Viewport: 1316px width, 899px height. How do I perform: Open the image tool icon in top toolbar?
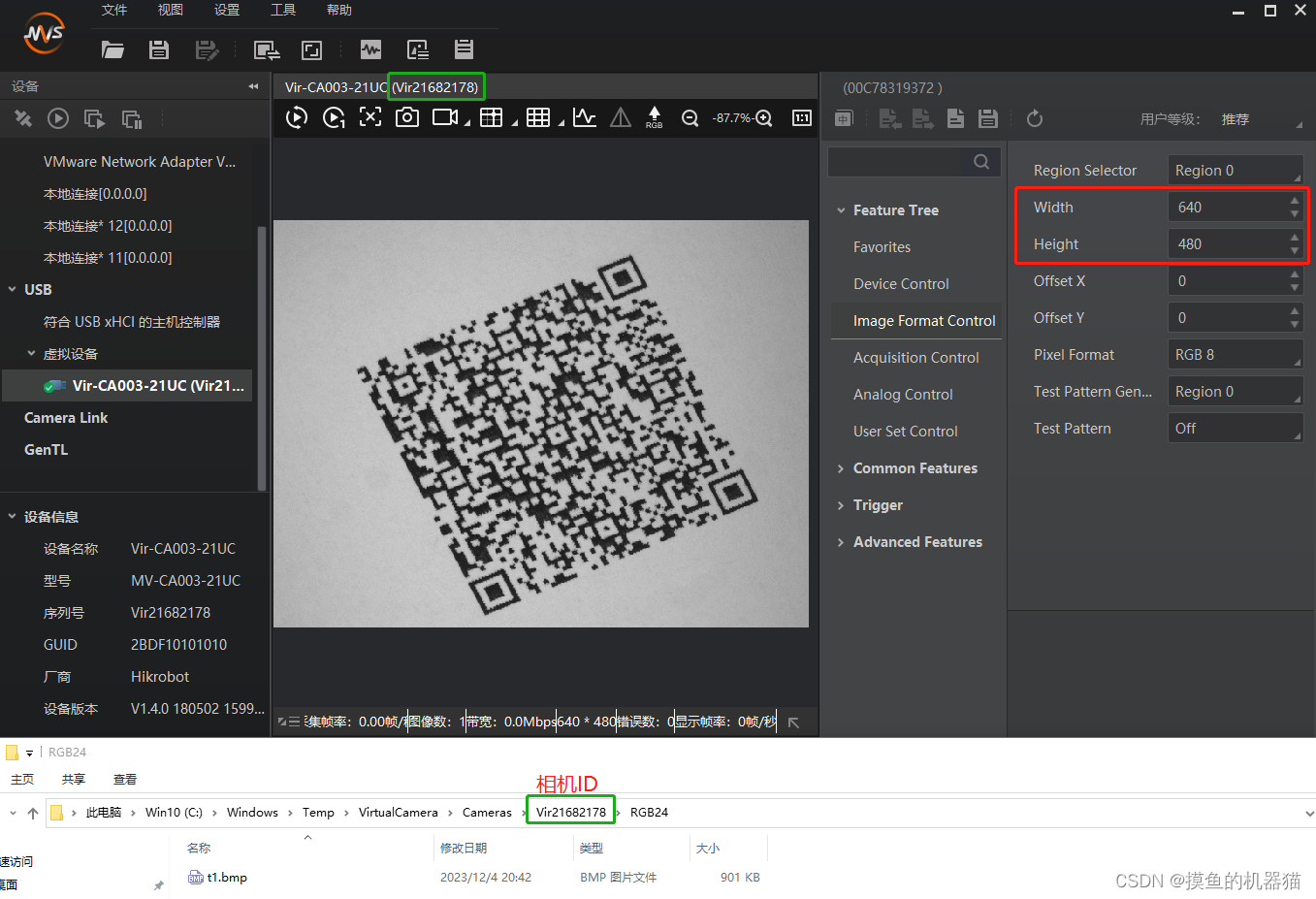(x=418, y=49)
